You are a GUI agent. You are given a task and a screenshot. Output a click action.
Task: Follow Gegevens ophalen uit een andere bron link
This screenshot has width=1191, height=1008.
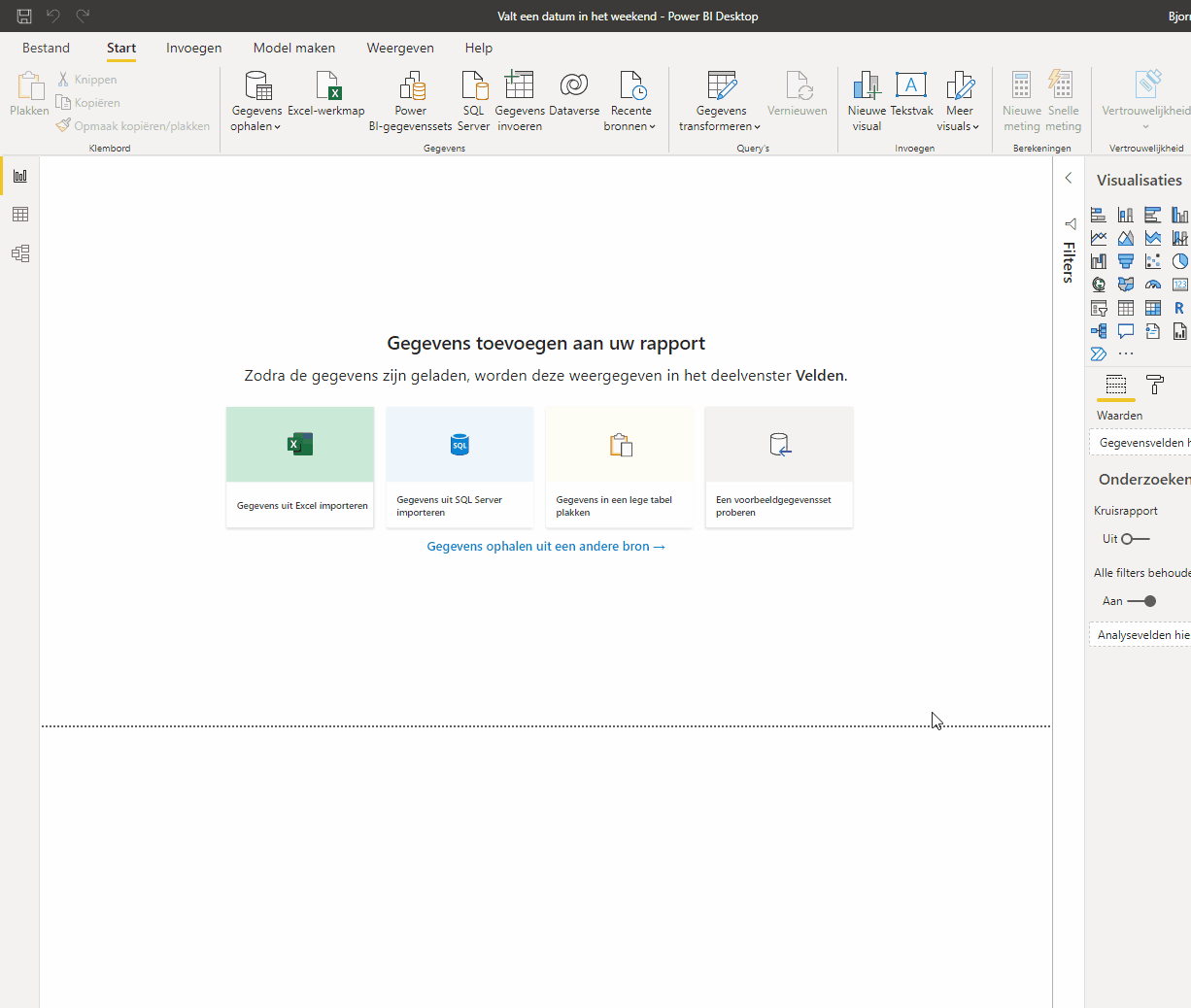point(546,547)
